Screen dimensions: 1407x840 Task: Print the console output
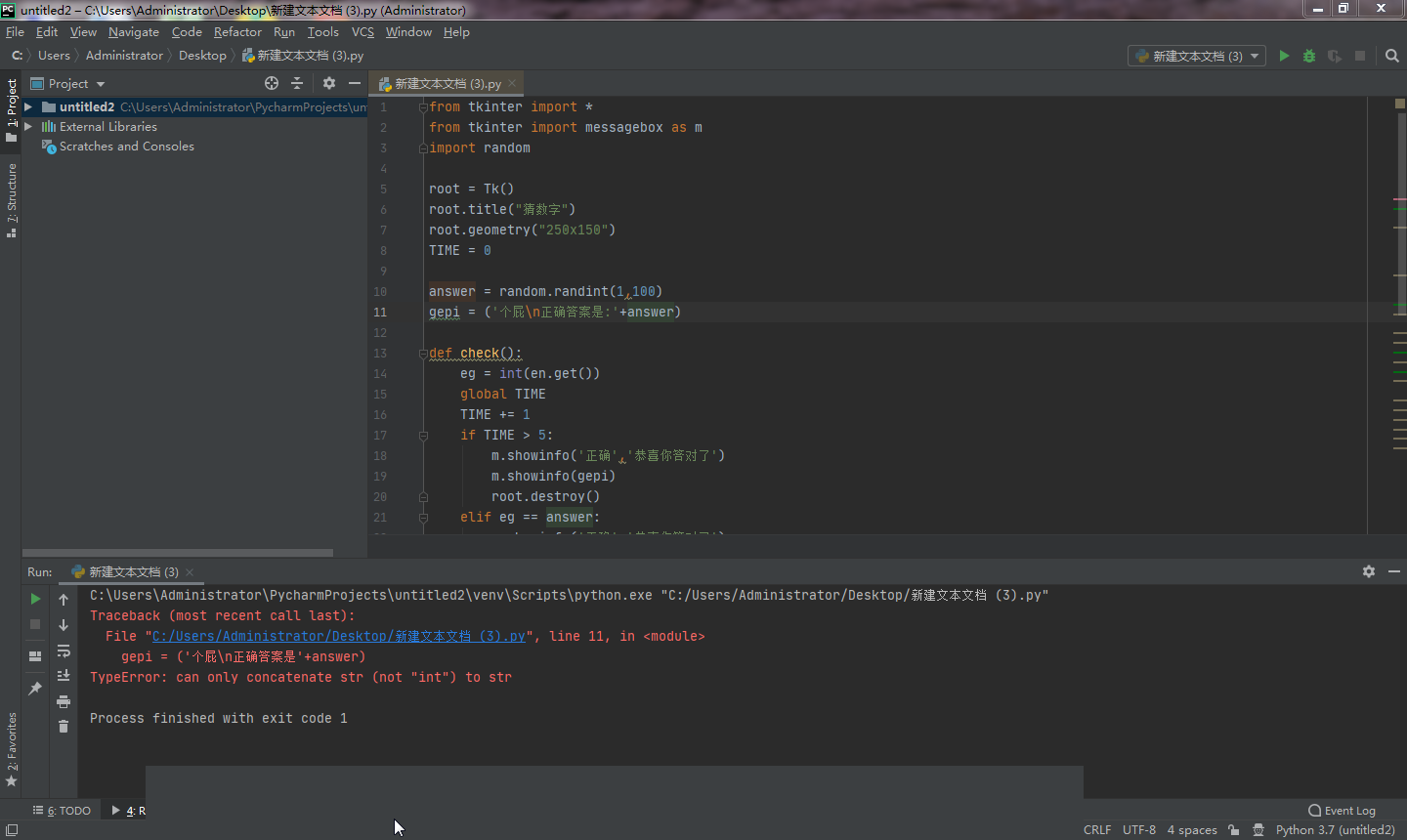click(x=64, y=701)
